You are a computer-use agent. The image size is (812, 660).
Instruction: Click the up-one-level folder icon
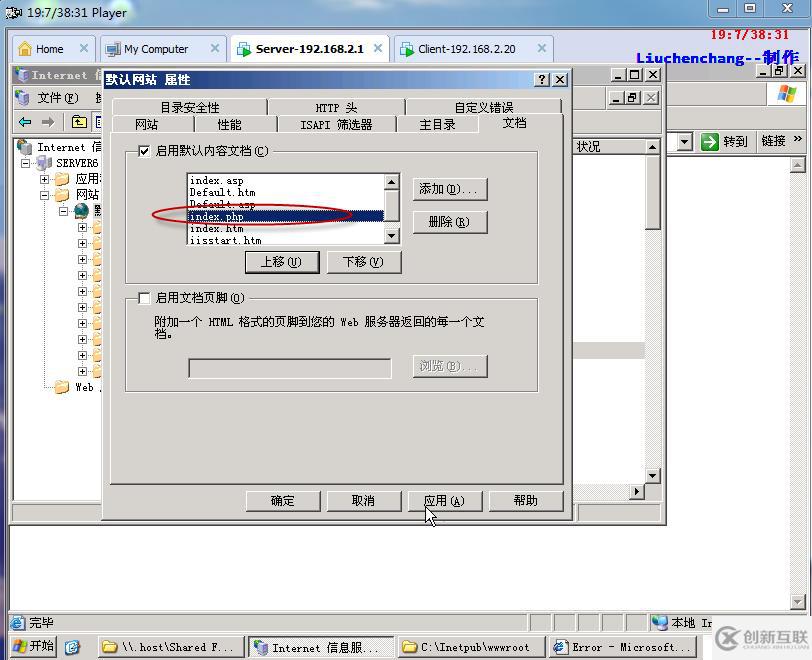(x=79, y=122)
